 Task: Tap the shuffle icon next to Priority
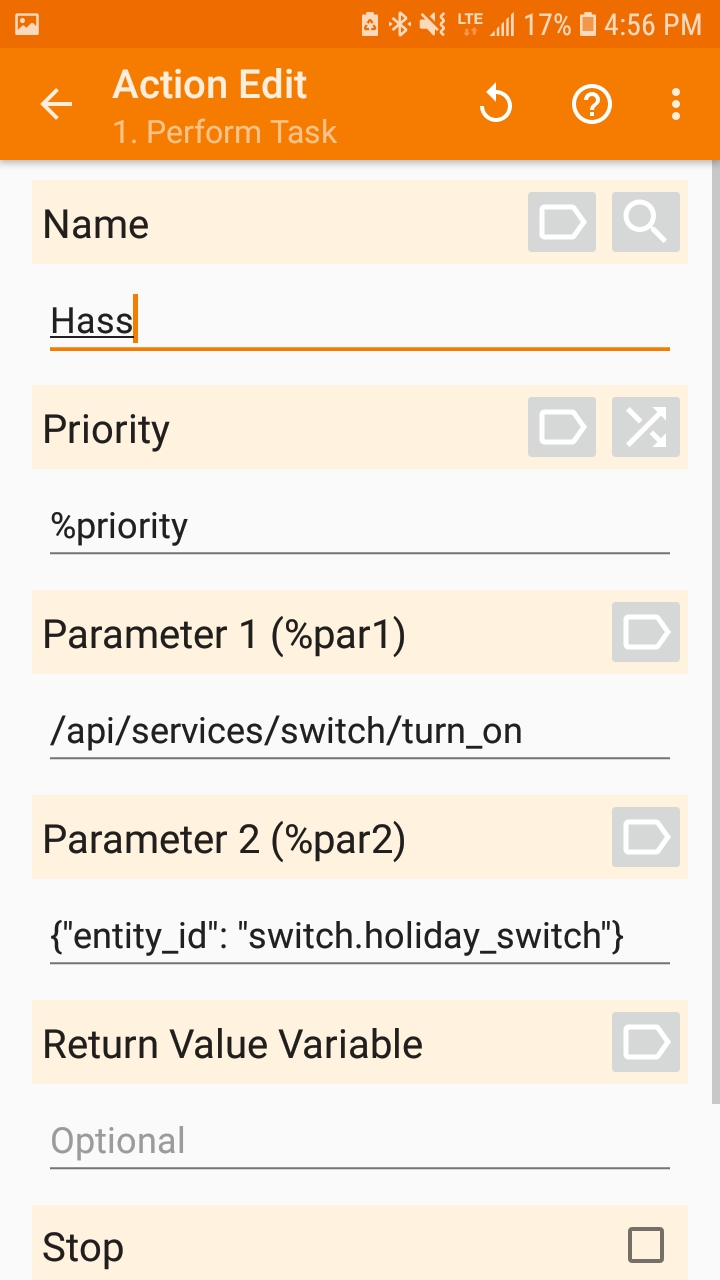[645, 427]
